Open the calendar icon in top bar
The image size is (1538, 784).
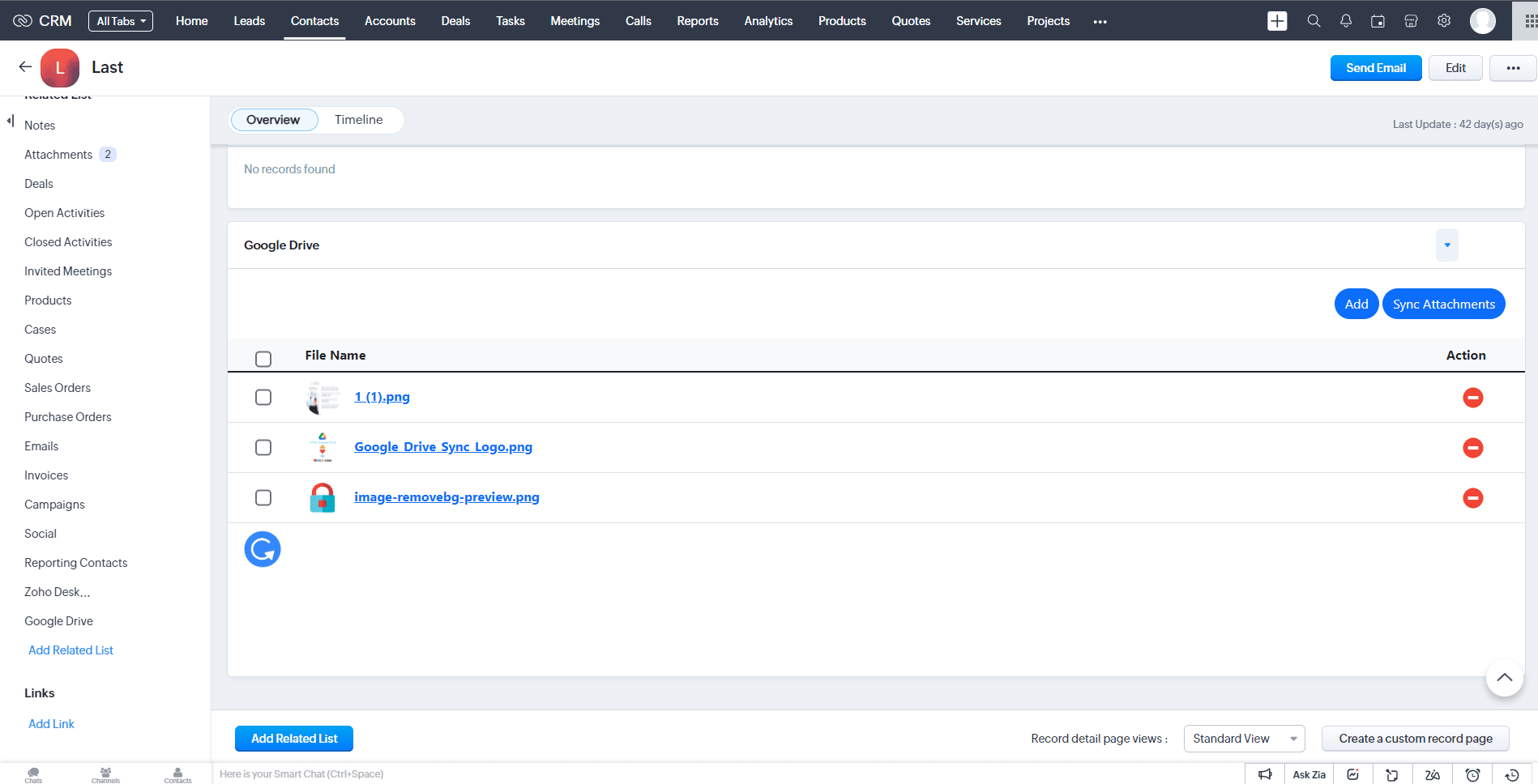[1378, 21]
